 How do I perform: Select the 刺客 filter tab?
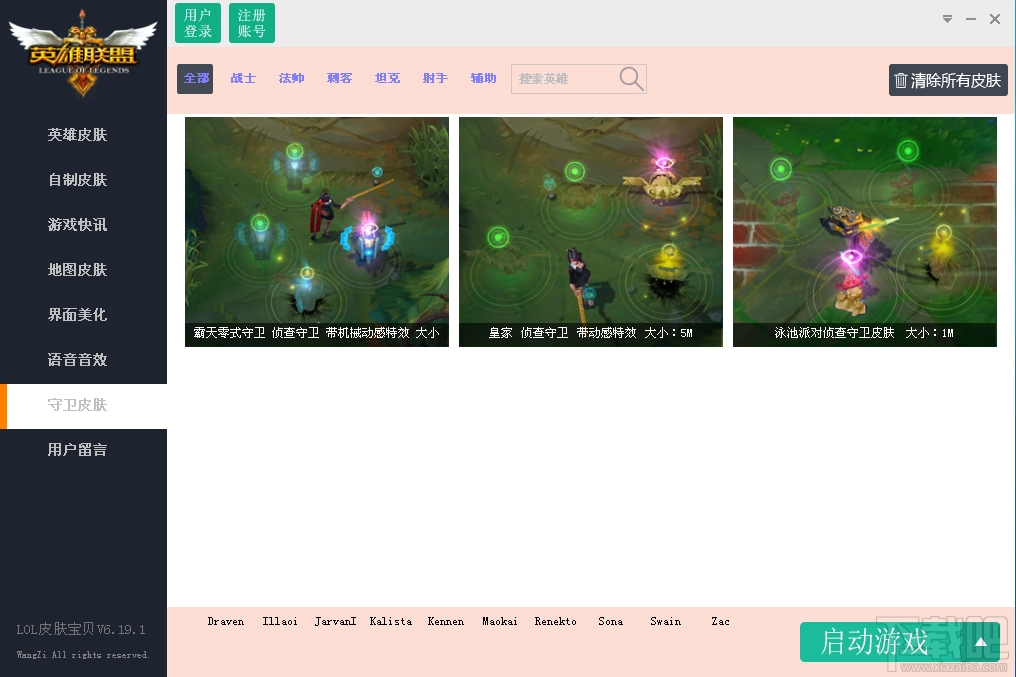coord(339,78)
